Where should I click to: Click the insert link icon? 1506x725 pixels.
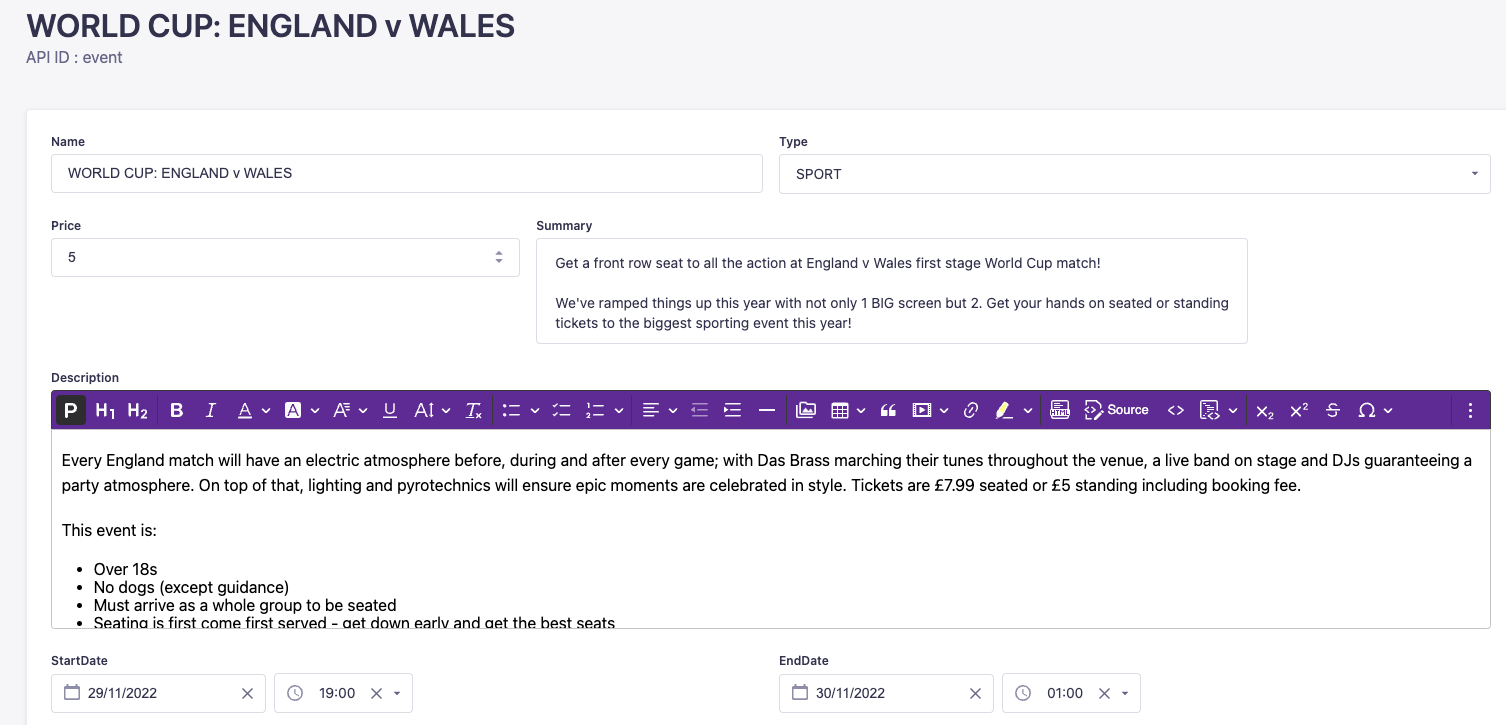pos(970,410)
